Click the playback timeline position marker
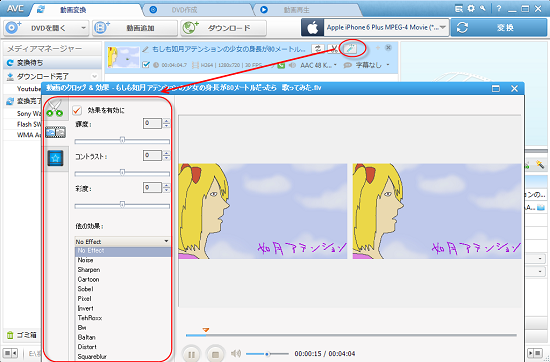Screen dimensions: 550x362 tap(206, 330)
